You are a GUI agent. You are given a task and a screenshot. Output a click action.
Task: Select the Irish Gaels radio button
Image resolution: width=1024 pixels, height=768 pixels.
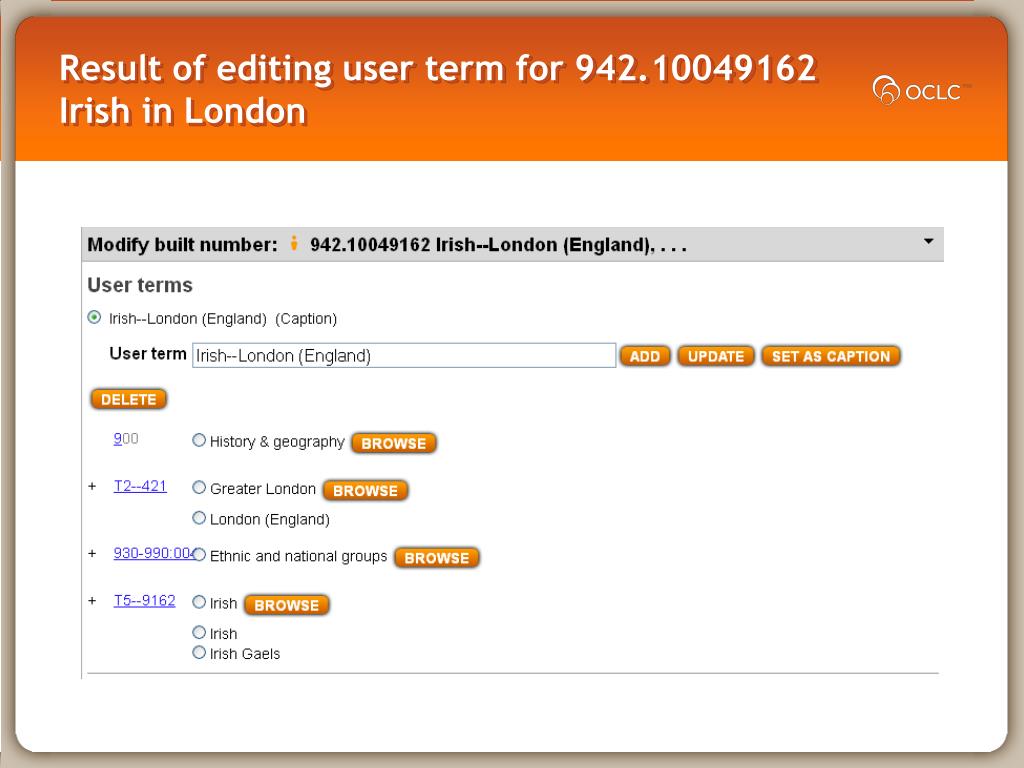tap(199, 652)
